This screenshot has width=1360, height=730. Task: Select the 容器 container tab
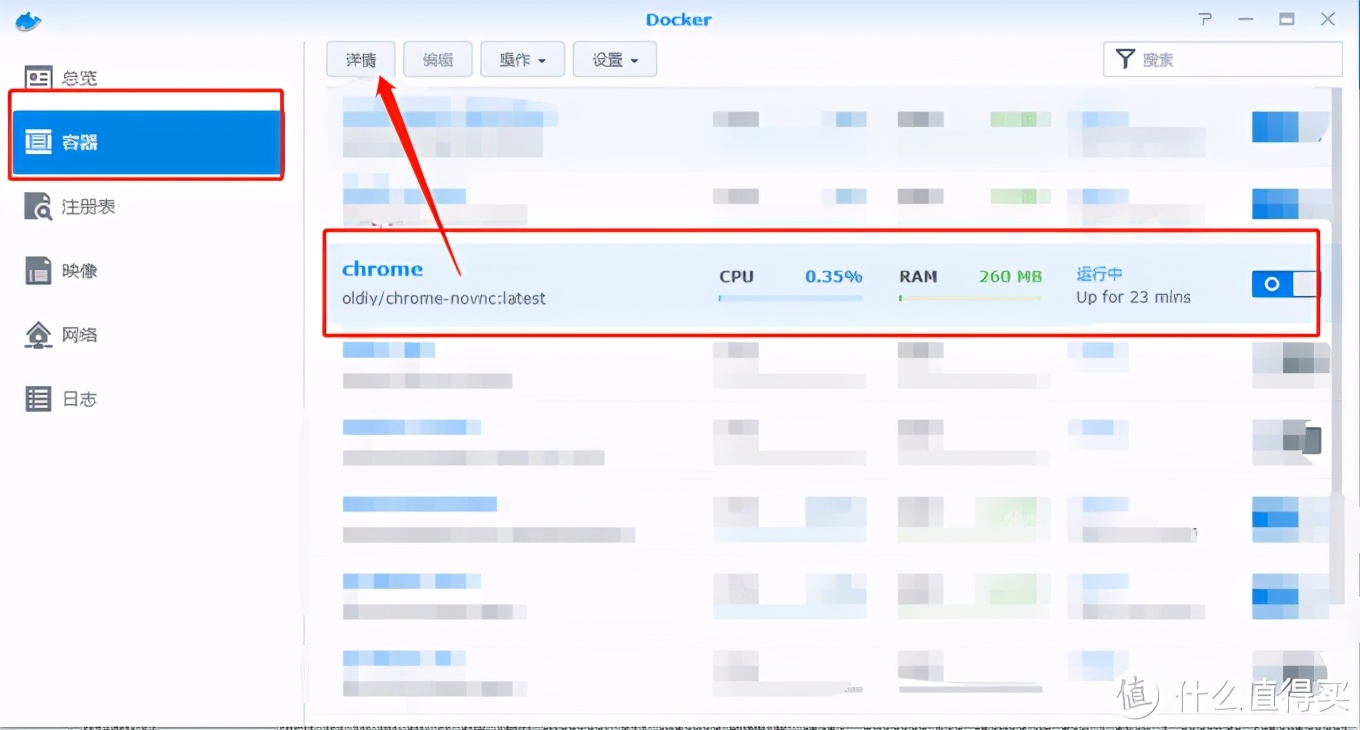[147, 142]
